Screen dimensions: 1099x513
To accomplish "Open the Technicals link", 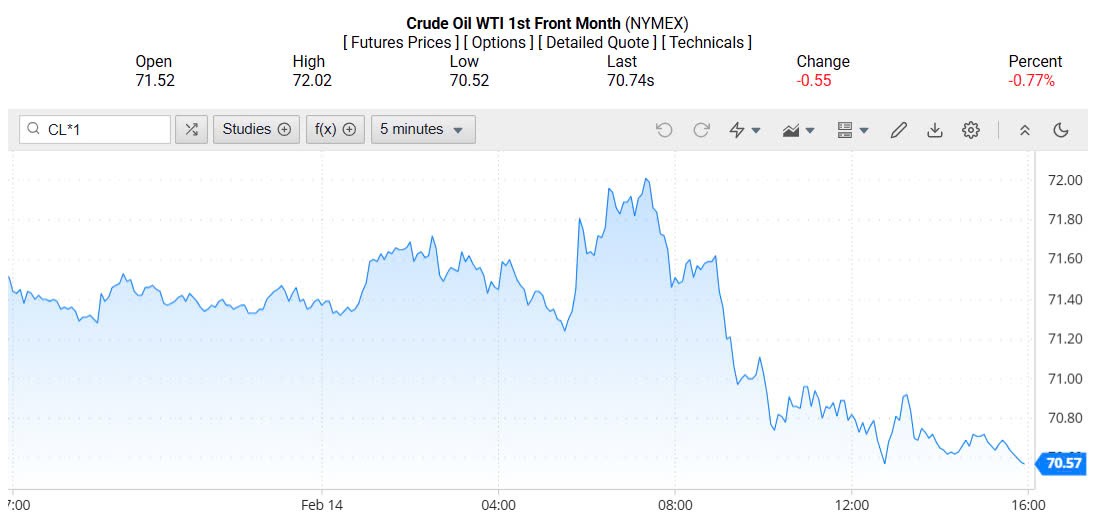I will [x=708, y=42].
